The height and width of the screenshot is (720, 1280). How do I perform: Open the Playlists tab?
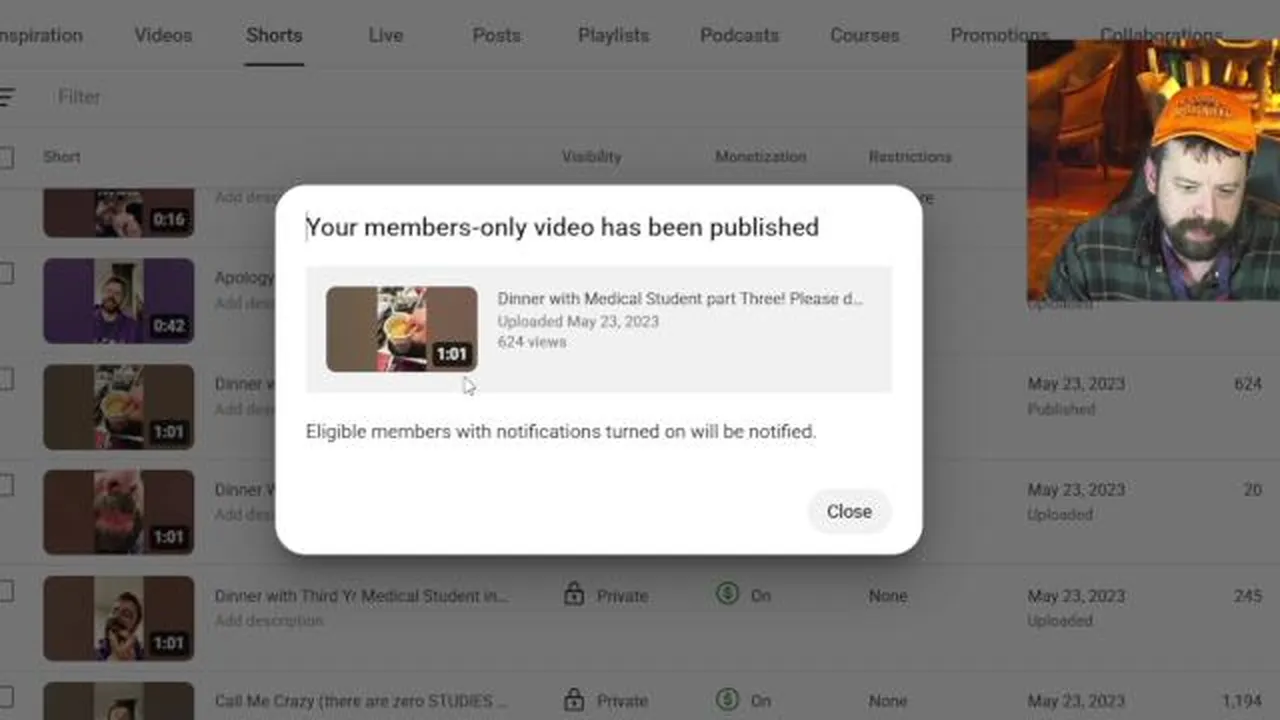click(613, 35)
